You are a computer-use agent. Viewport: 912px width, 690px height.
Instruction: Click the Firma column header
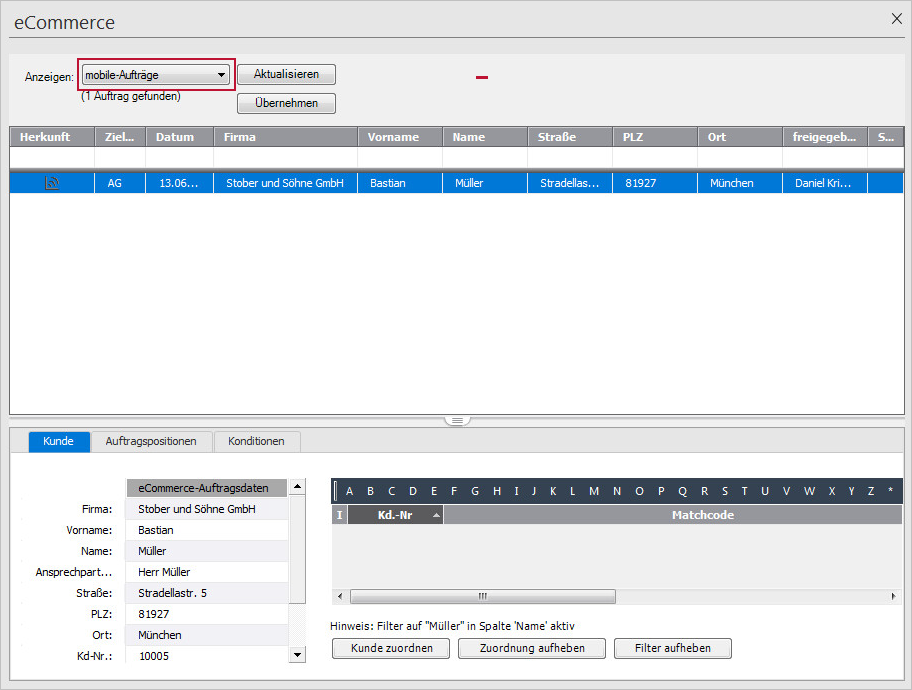[286, 137]
